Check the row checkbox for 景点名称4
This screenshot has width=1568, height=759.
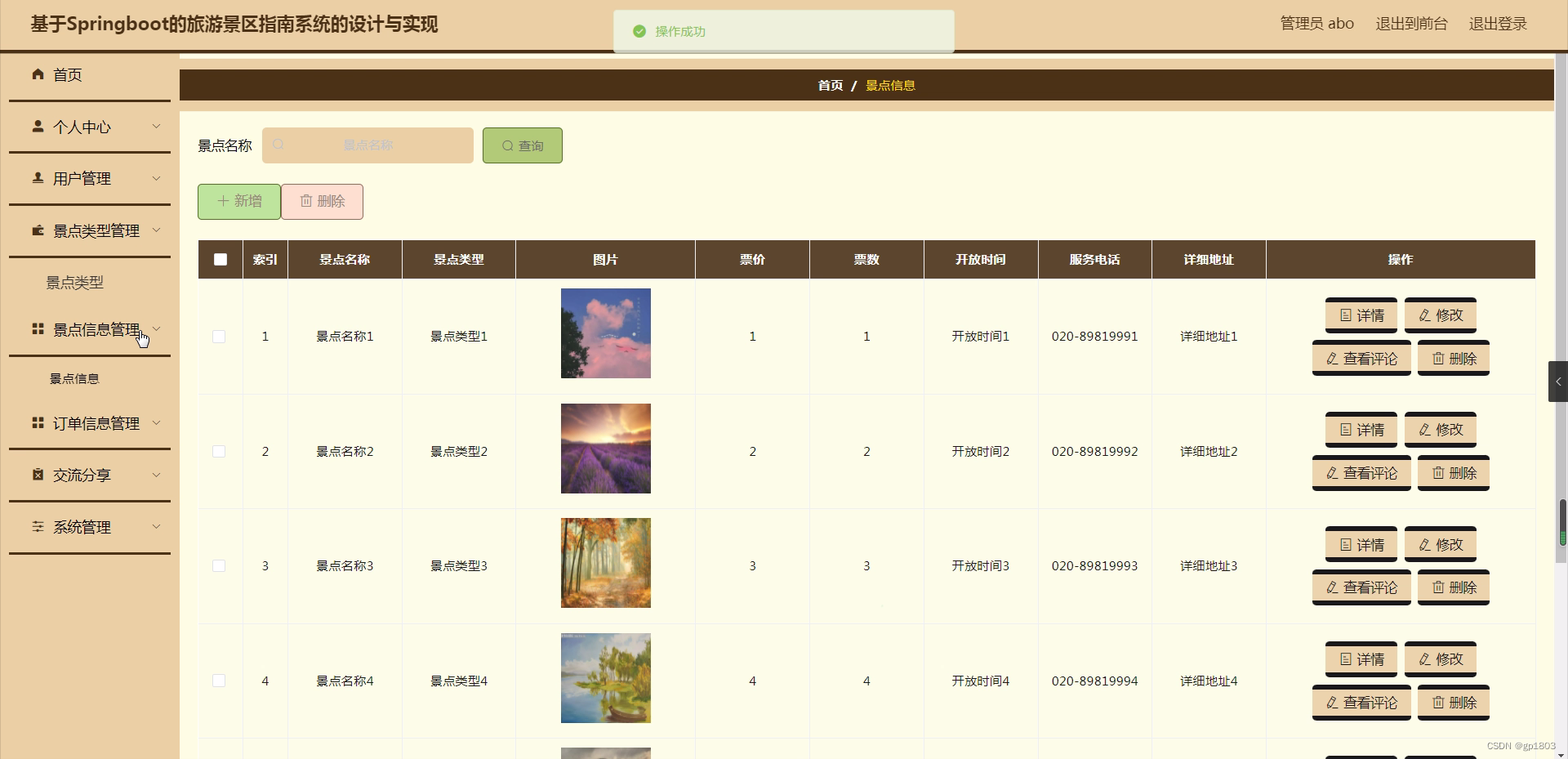coord(218,680)
